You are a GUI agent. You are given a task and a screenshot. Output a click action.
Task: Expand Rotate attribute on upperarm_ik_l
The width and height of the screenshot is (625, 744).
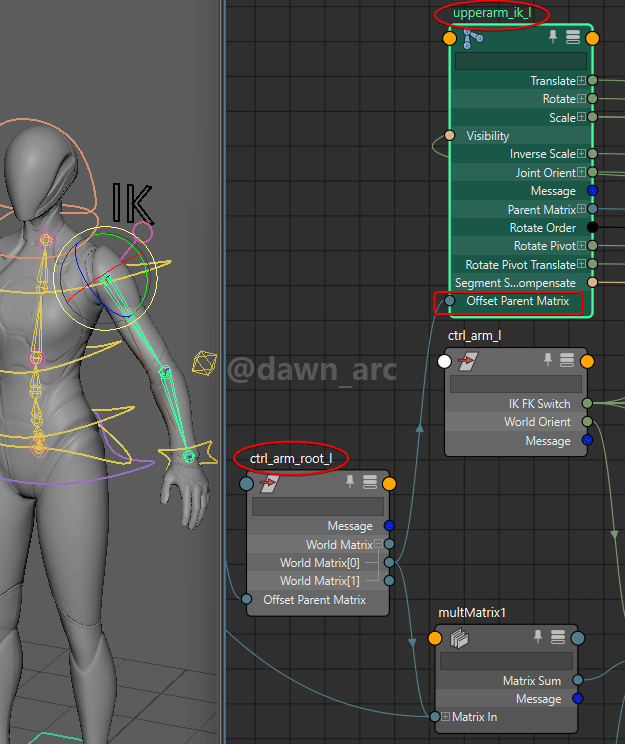click(x=581, y=99)
